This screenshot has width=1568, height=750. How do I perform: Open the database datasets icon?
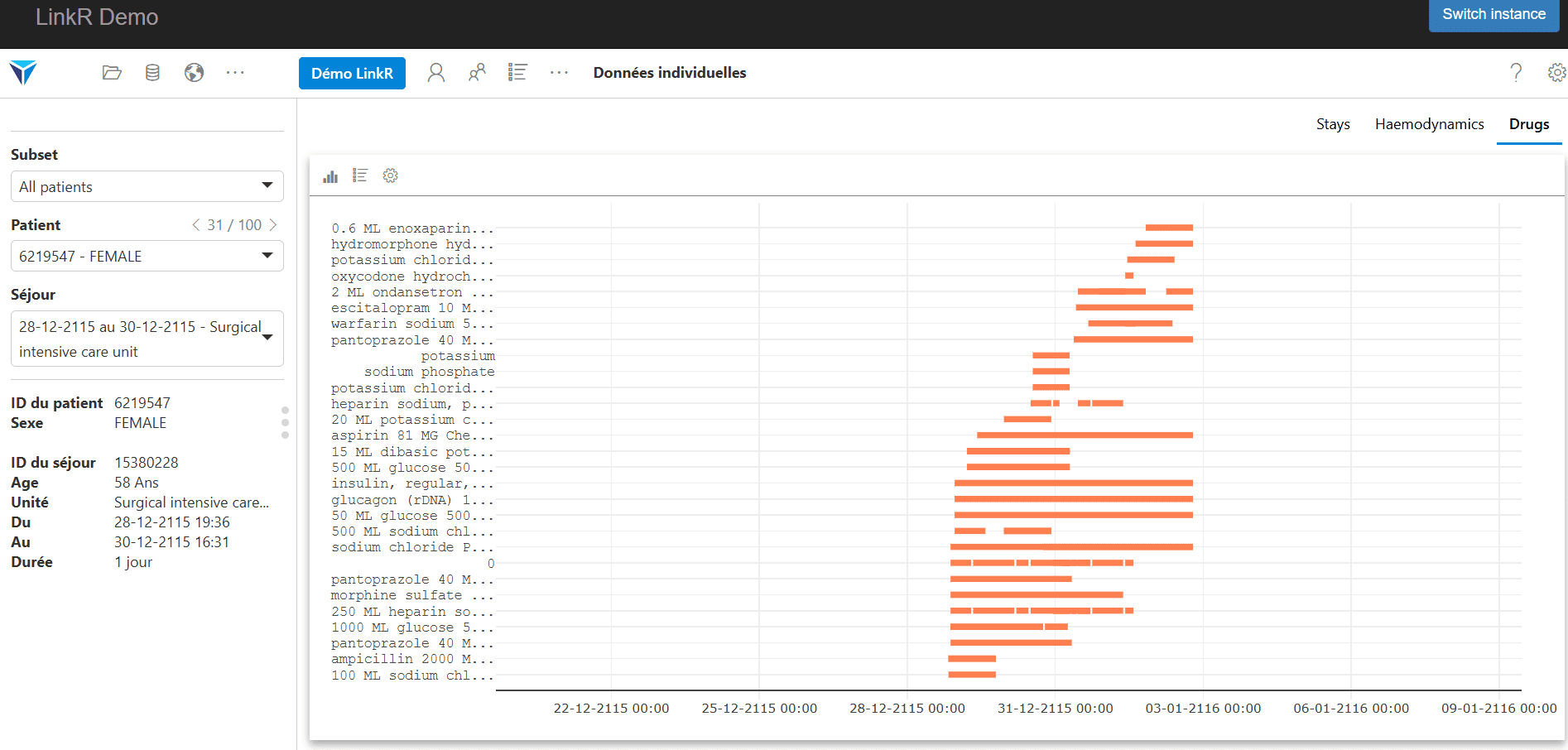click(x=152, y=73)
